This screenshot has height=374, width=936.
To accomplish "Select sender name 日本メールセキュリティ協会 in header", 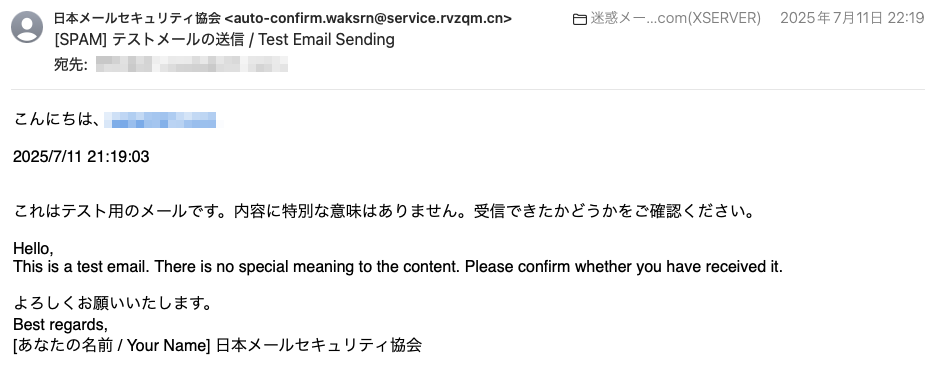I will pos(137,18).
